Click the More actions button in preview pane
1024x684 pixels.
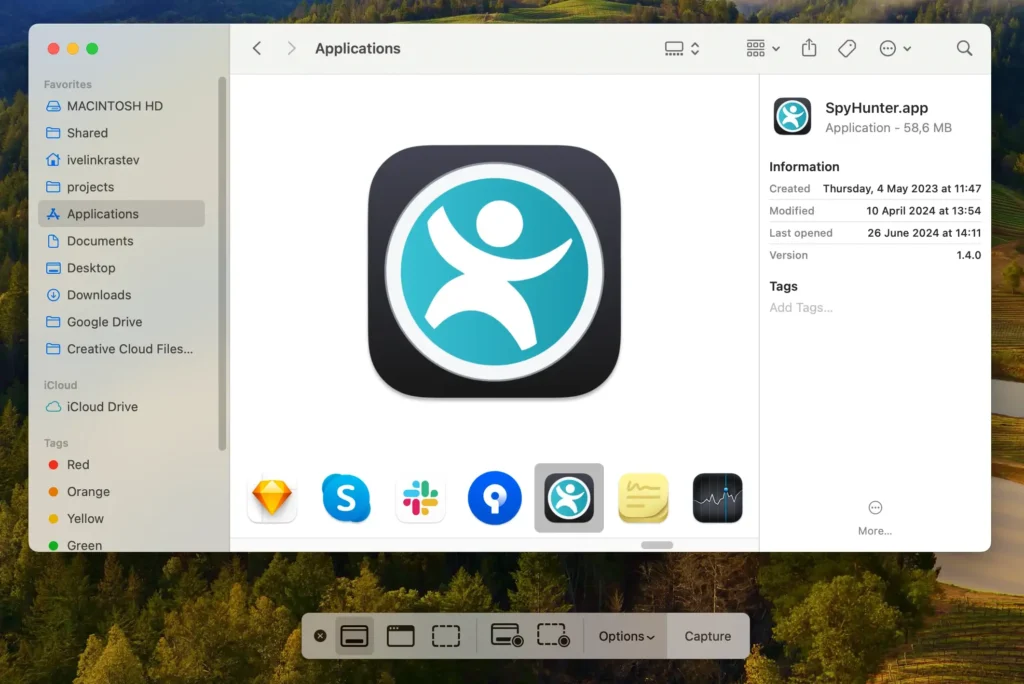pos(874,517)
